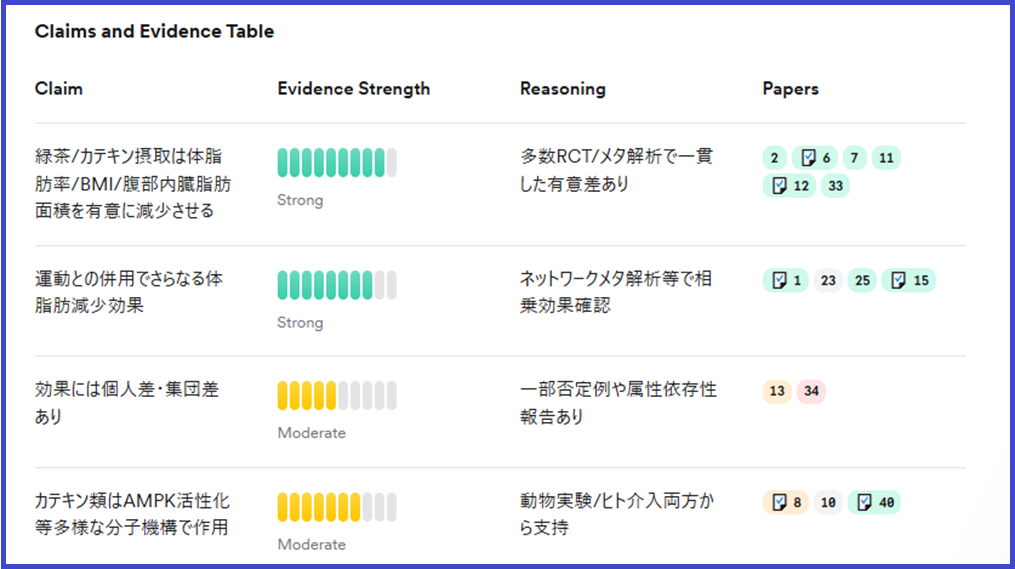Click paper reference 33
This screenshot has width=1015, height=569.
(835, 185)
